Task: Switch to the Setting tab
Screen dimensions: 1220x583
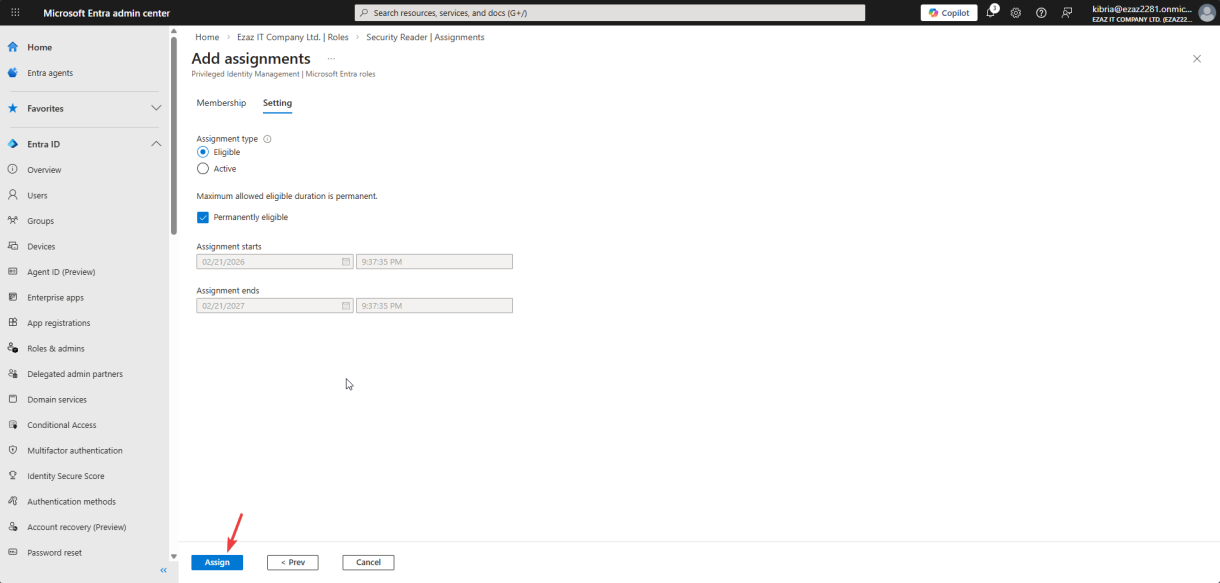Action: point(277,103)
